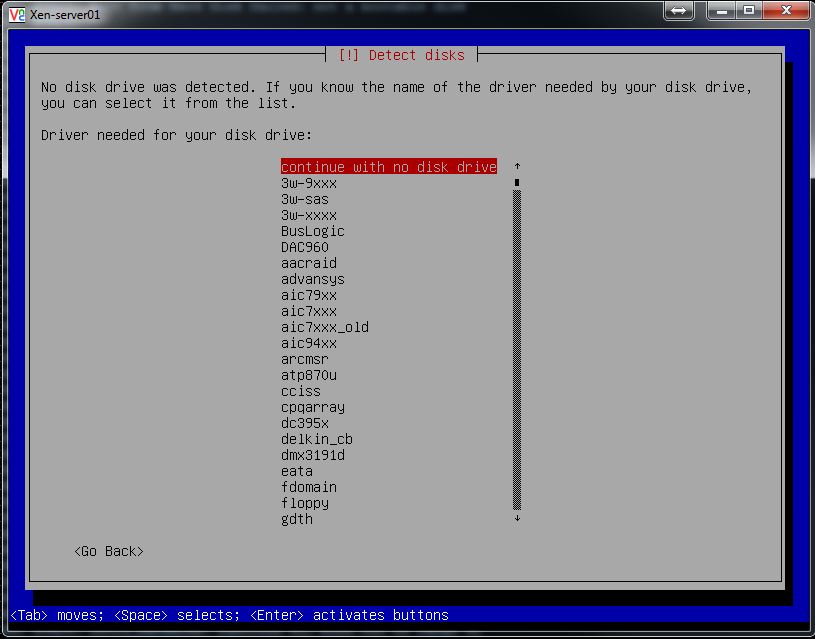Click the double-arrow button in title bar
The image size is (815, 639).
click(677, 11)
